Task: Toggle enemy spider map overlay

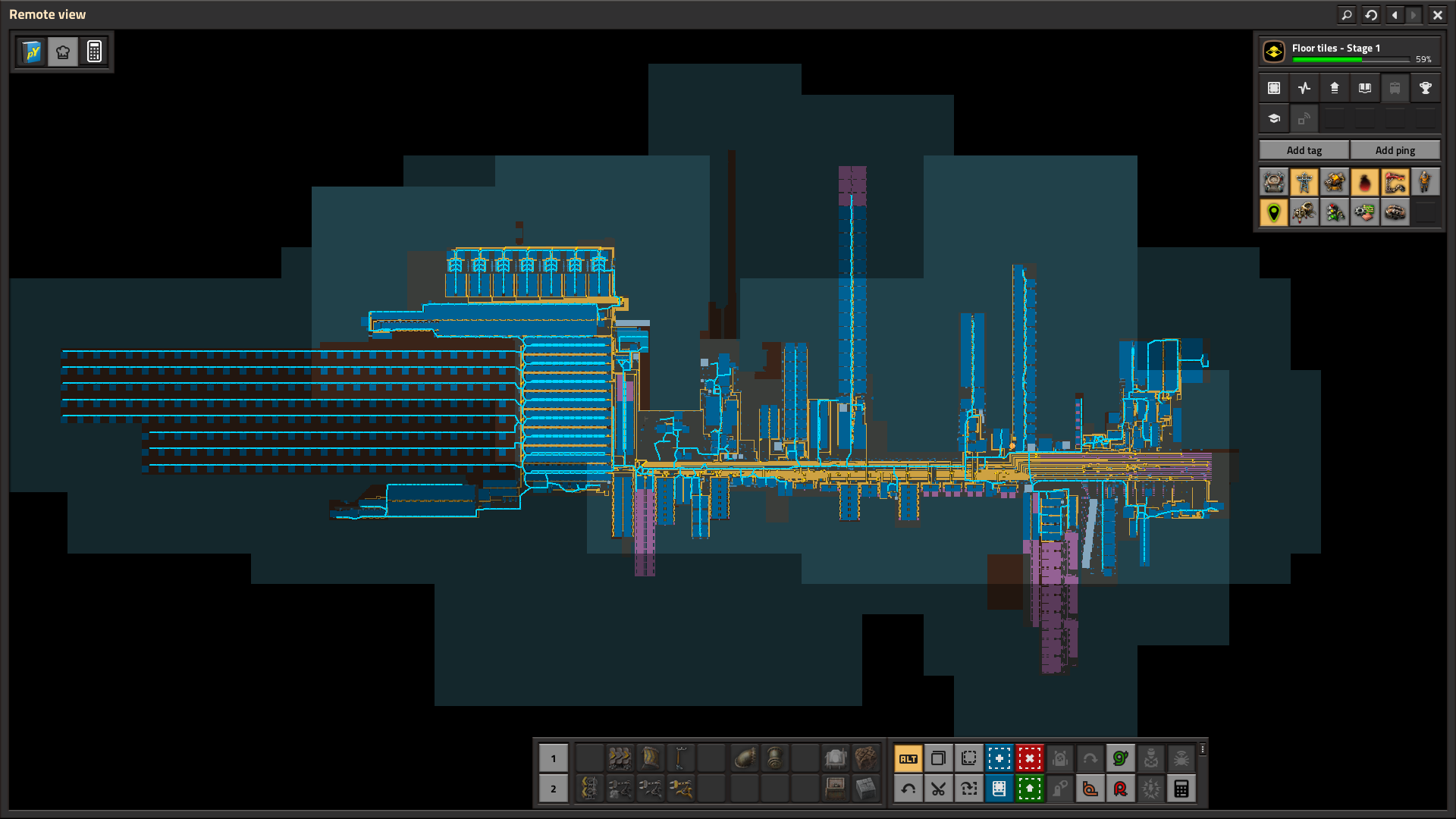Action: click(x=1304, y=212)
